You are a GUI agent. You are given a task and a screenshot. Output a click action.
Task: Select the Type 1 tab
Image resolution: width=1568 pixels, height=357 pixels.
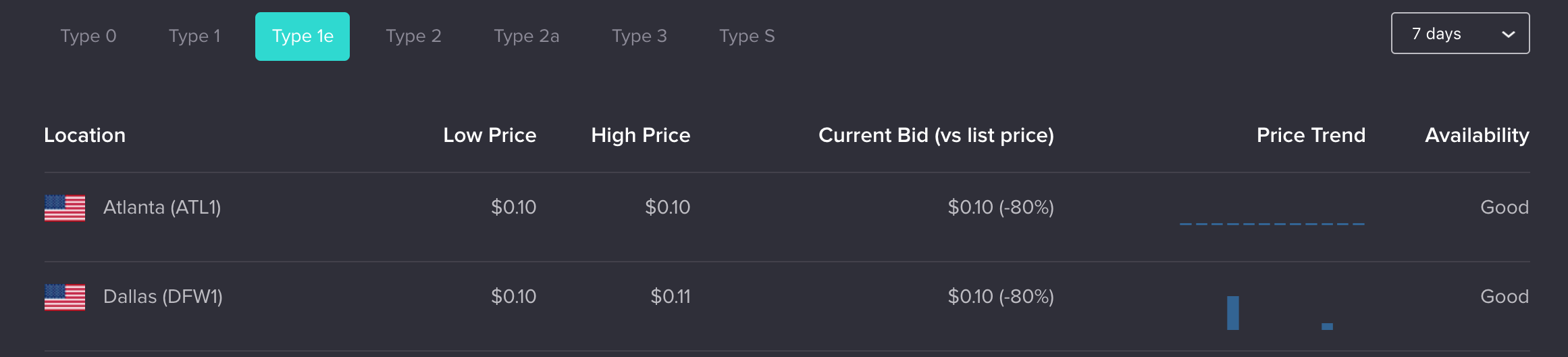[x=194, y=36]
